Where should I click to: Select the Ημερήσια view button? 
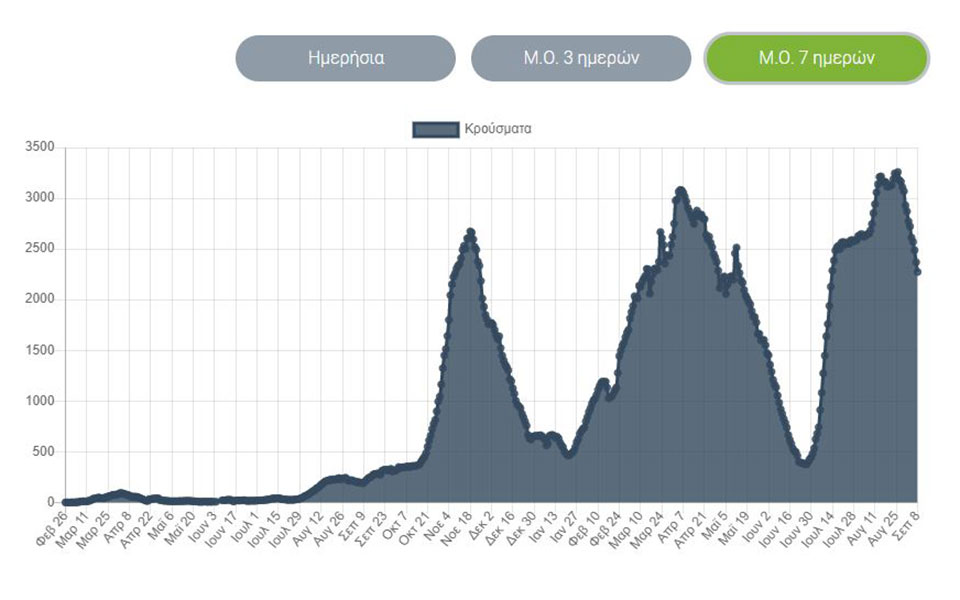345,58
